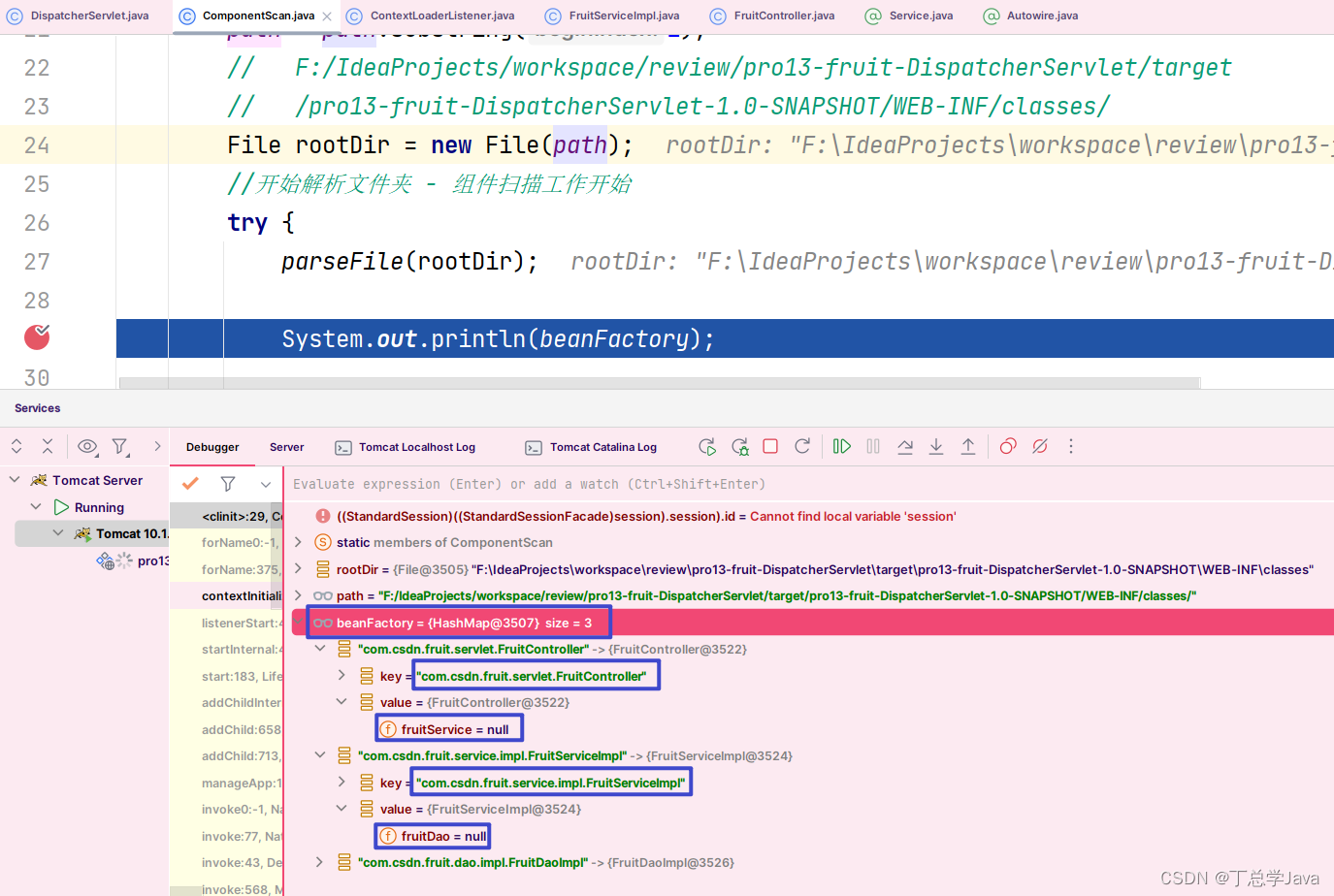
Task: Click the Step Over icon
Action: coord(905,446)
